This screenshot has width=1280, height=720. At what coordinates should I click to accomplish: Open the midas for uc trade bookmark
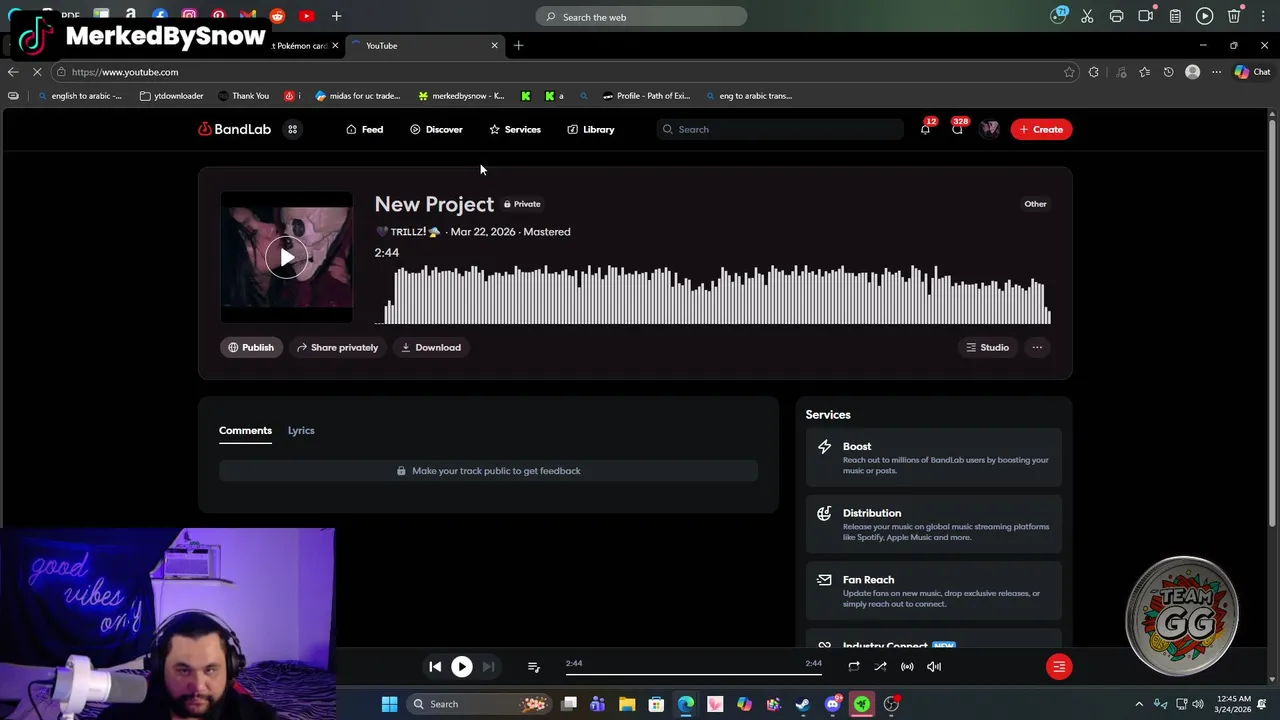(357, 96)
